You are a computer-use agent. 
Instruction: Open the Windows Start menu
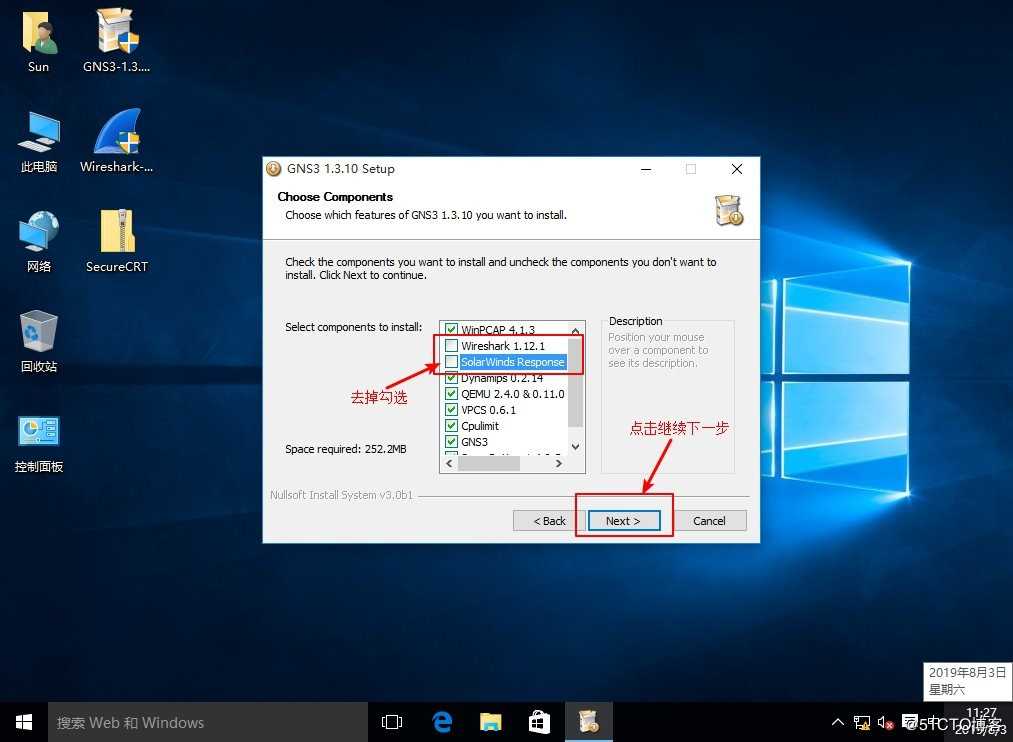pyautogui.click(x=24, y=722)
